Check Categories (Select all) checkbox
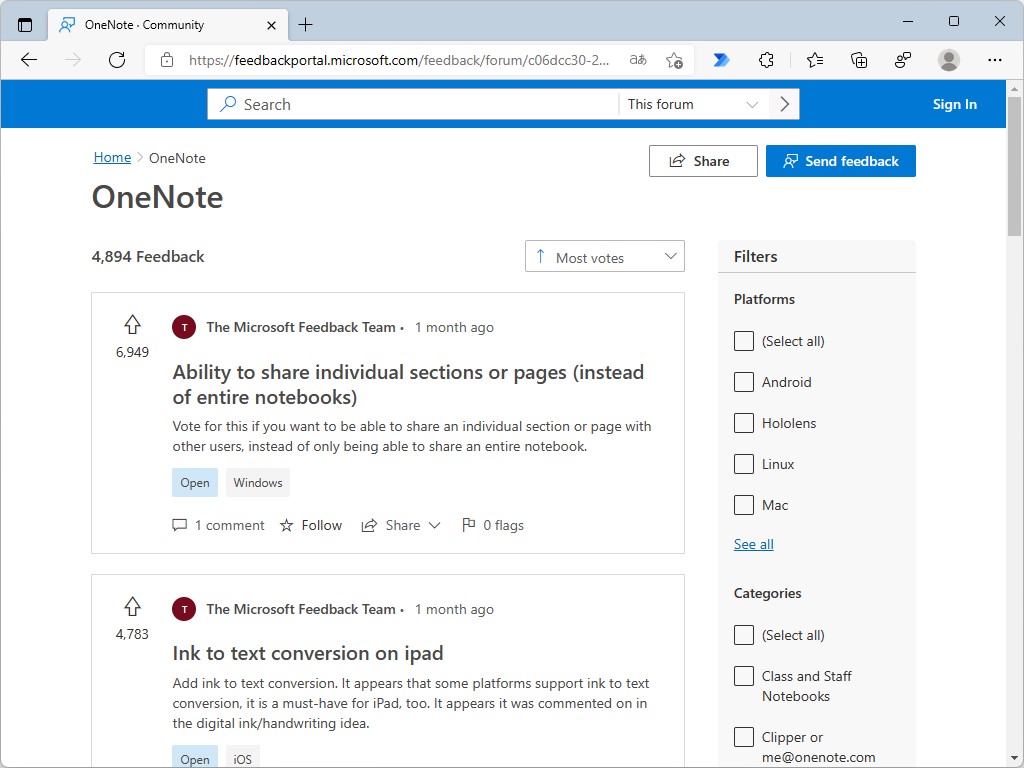The image size is (1024, 768). click(744, 635)
